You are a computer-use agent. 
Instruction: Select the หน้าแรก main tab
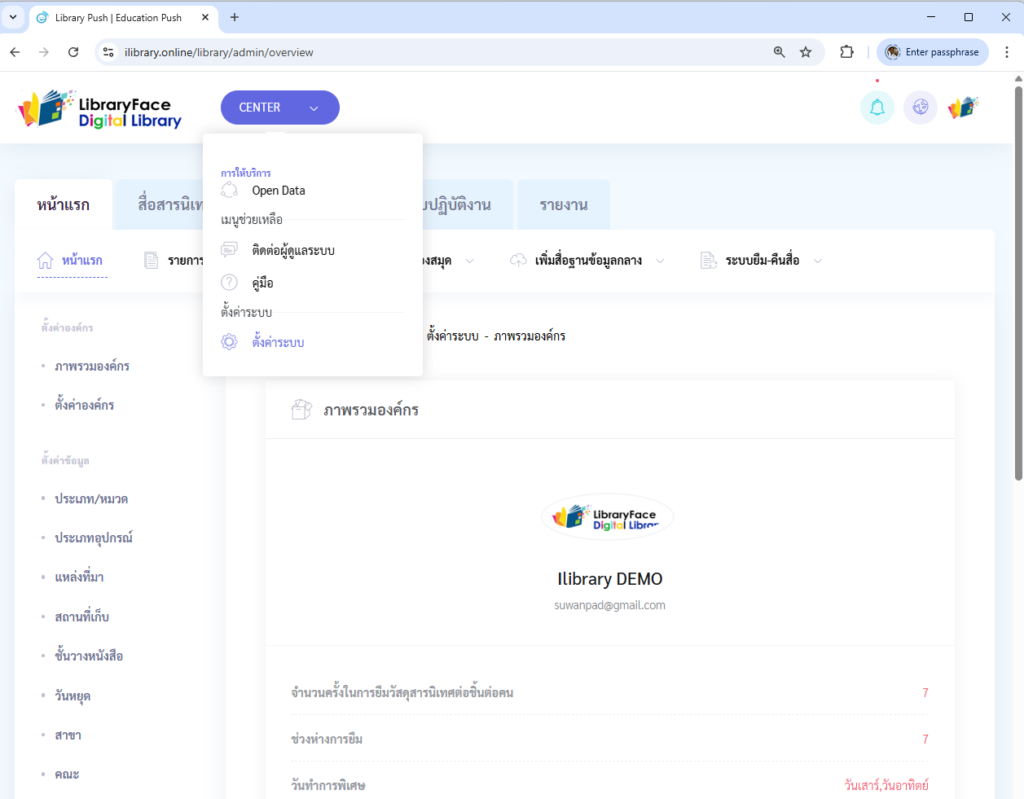tap(63, 205)
